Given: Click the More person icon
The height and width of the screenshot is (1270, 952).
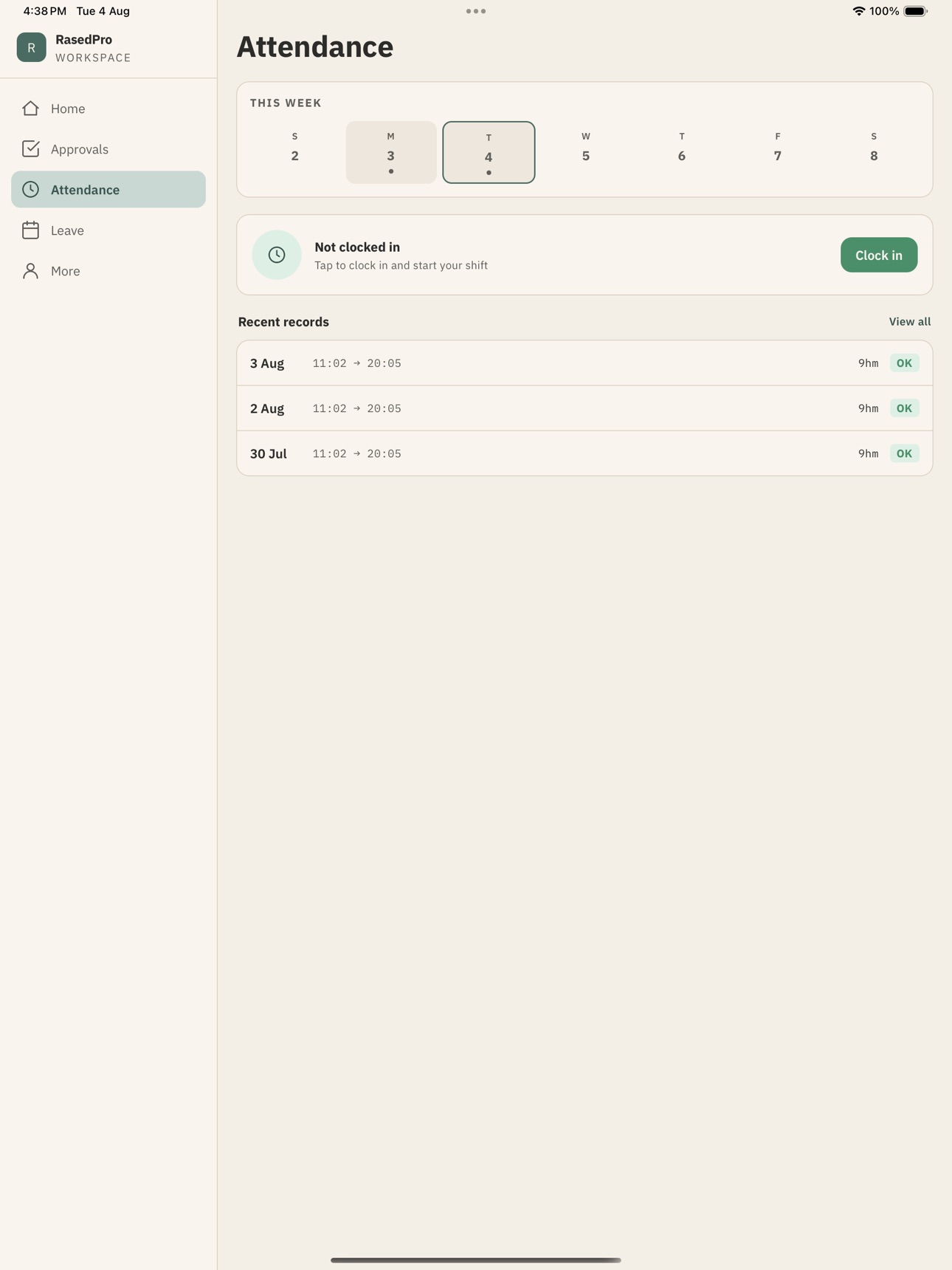Looking at the screenshot, I should [30, 271].
